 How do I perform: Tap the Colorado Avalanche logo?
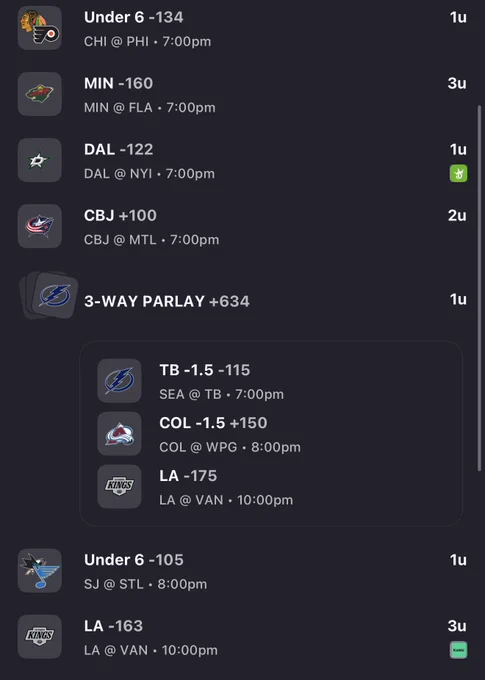tap(119, 434)
